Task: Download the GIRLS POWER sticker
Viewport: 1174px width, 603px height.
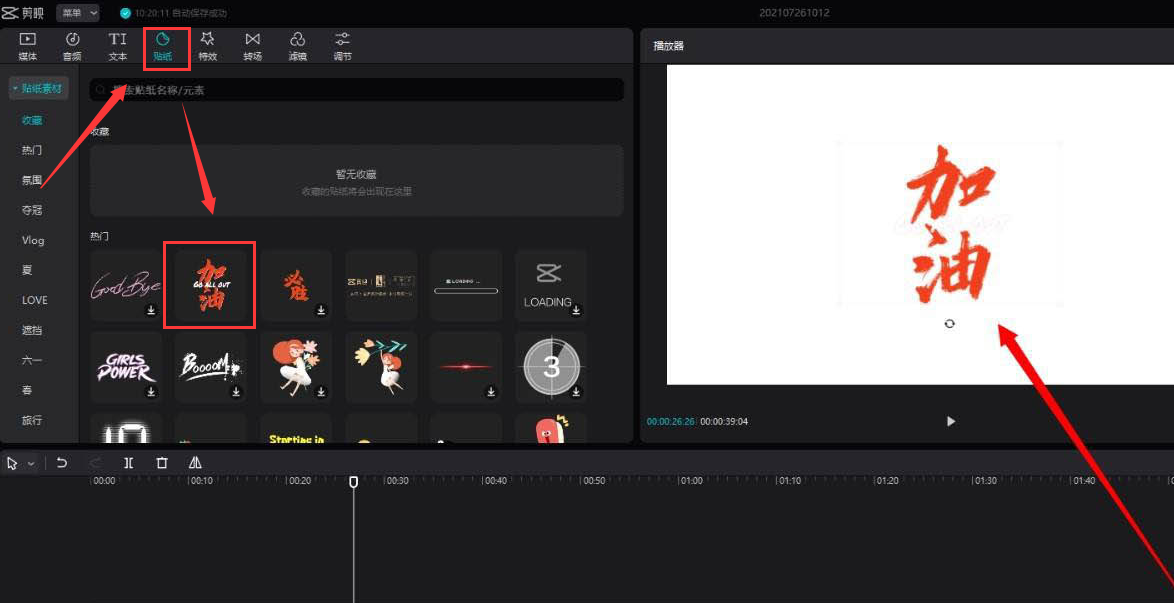Action: [x=151, y=392]
